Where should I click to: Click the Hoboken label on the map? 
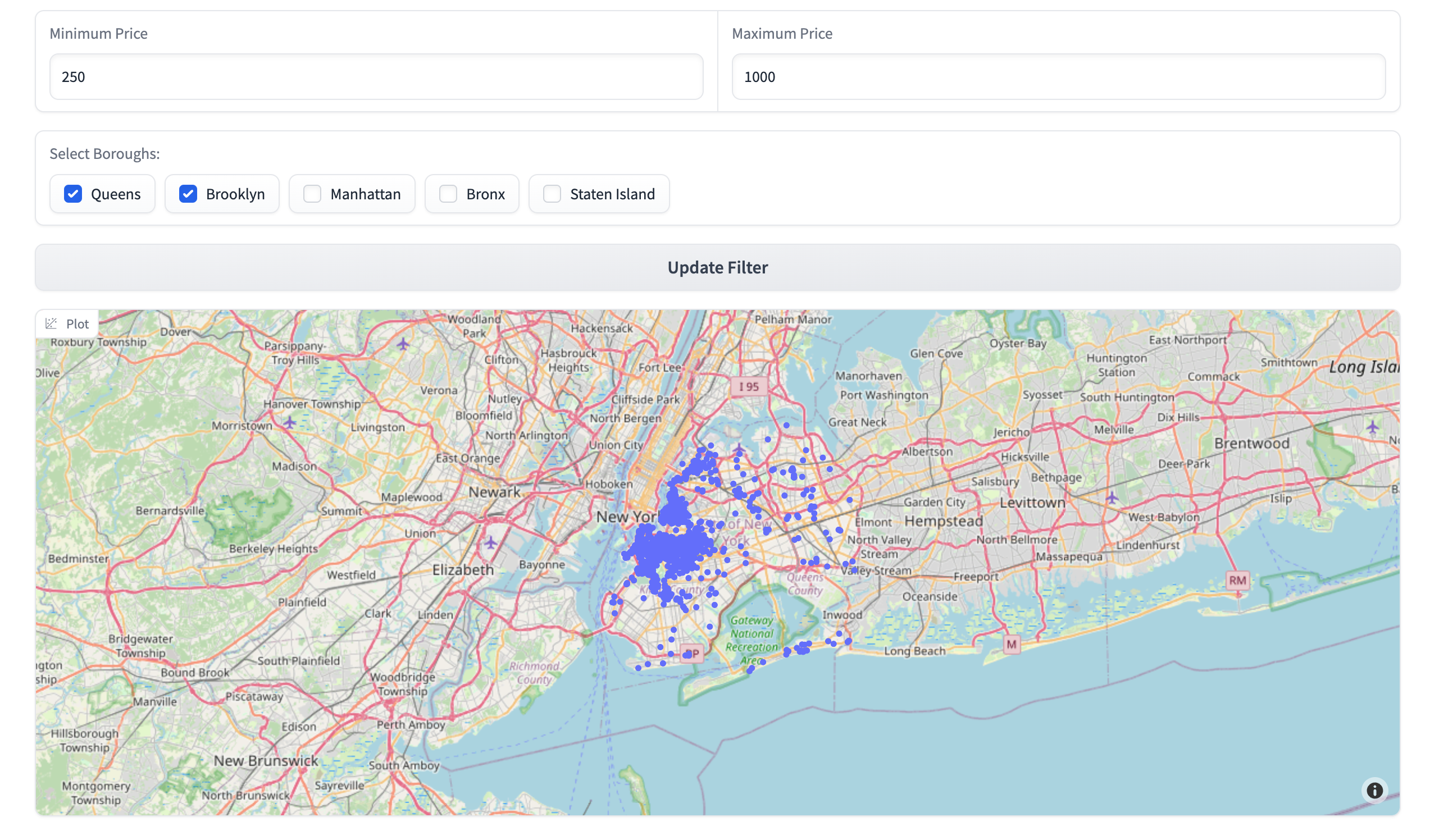(608, 485)
